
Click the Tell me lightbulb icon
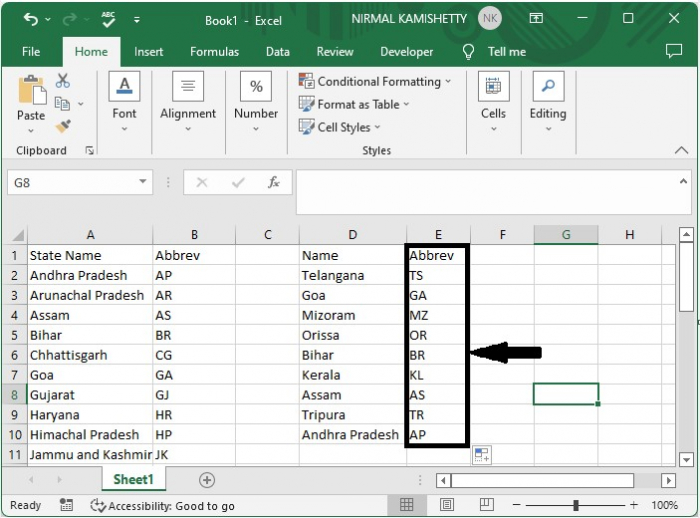pos(468,52)
